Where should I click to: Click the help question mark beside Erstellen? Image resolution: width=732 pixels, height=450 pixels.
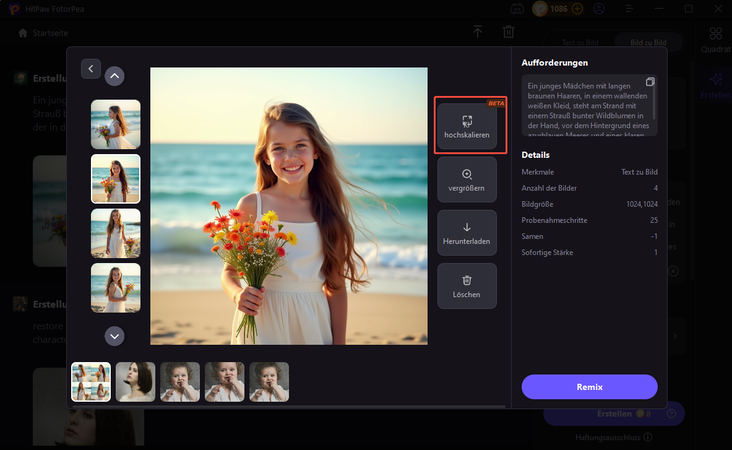[x=671, y=414]
